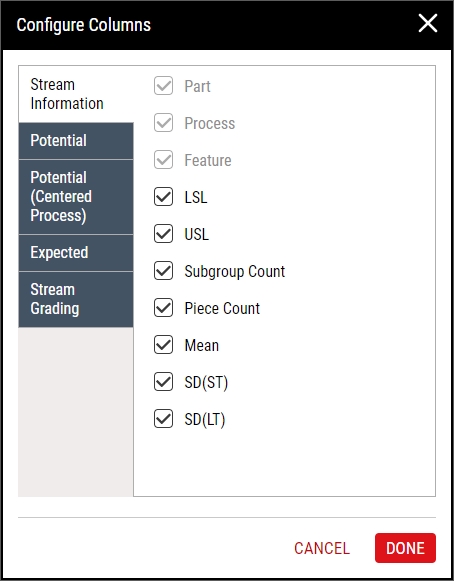Click the disabled Part checkbox
The height and width of the screenshot is (581, 454).
click(x=163, y=86)
